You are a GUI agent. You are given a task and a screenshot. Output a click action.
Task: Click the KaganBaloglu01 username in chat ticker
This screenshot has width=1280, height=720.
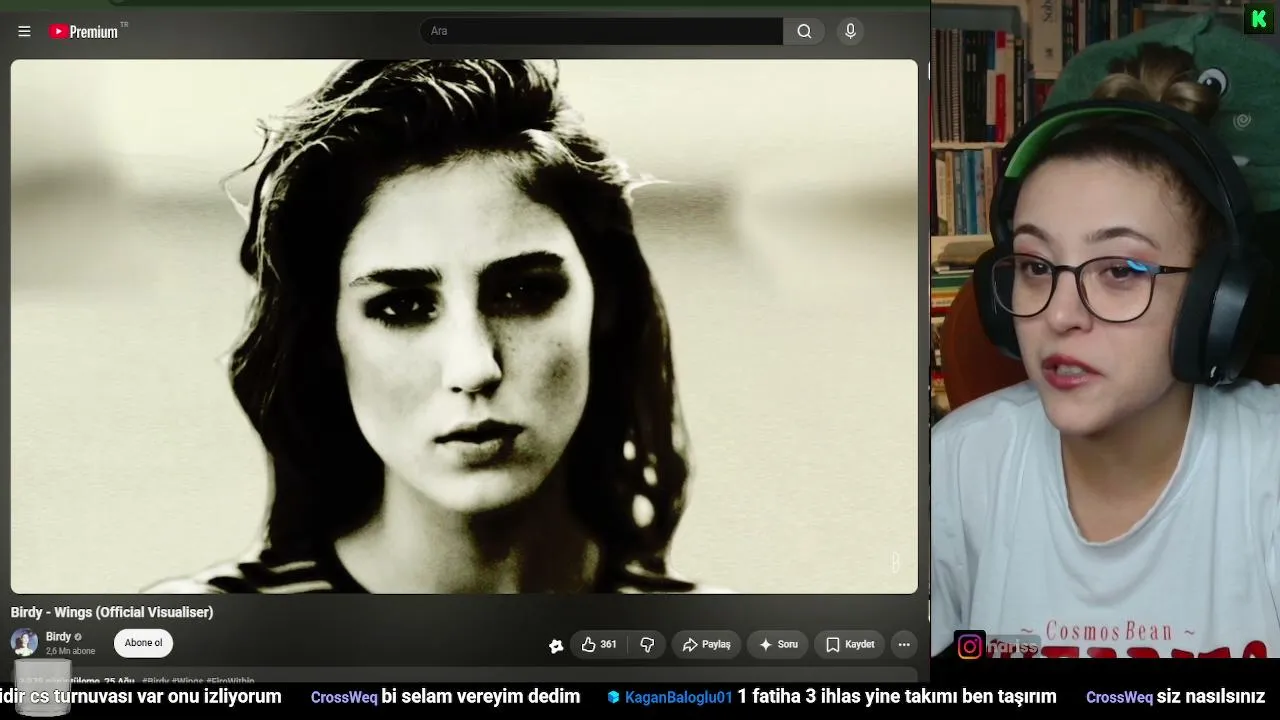(x=679, y=697)
